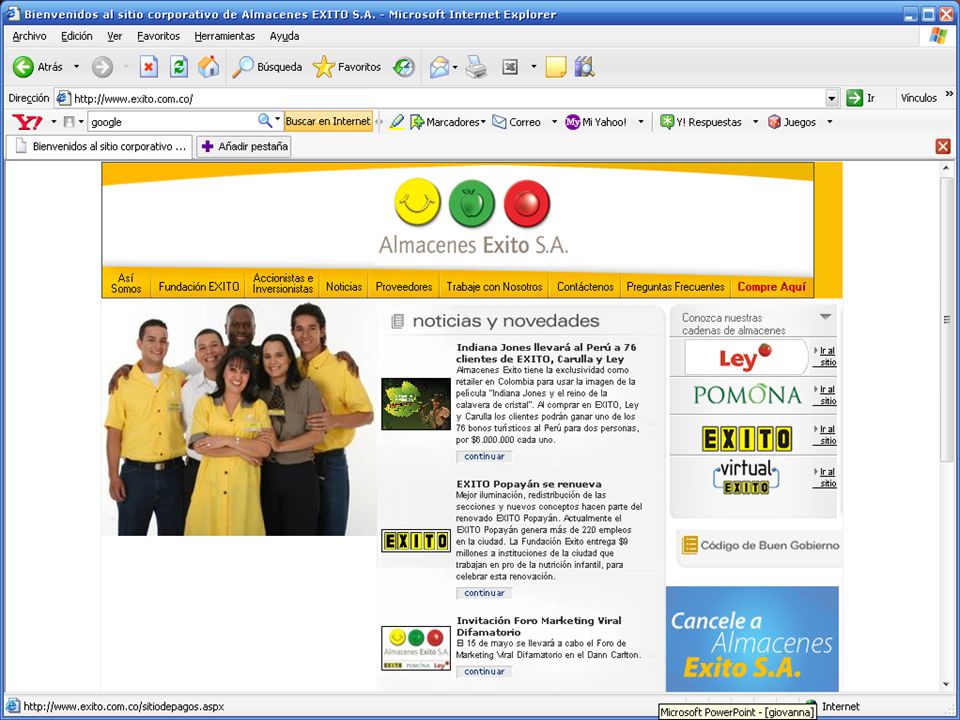The width and height of the screenshot is (960, 720).
Task: Expand Vínculos links chevron
Action: click(x=949, y=94)
